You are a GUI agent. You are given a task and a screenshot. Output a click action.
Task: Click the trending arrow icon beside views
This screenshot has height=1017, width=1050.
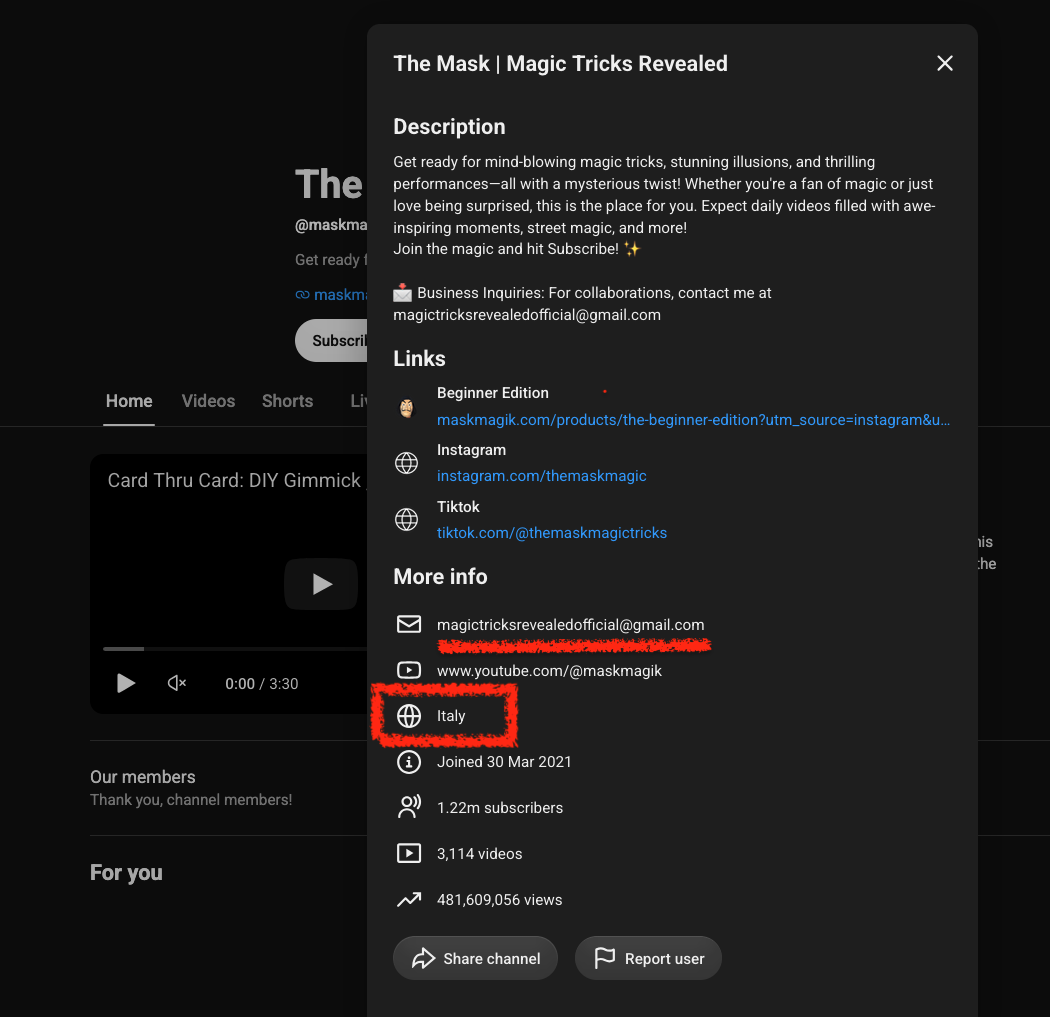[x=408, y=899]
